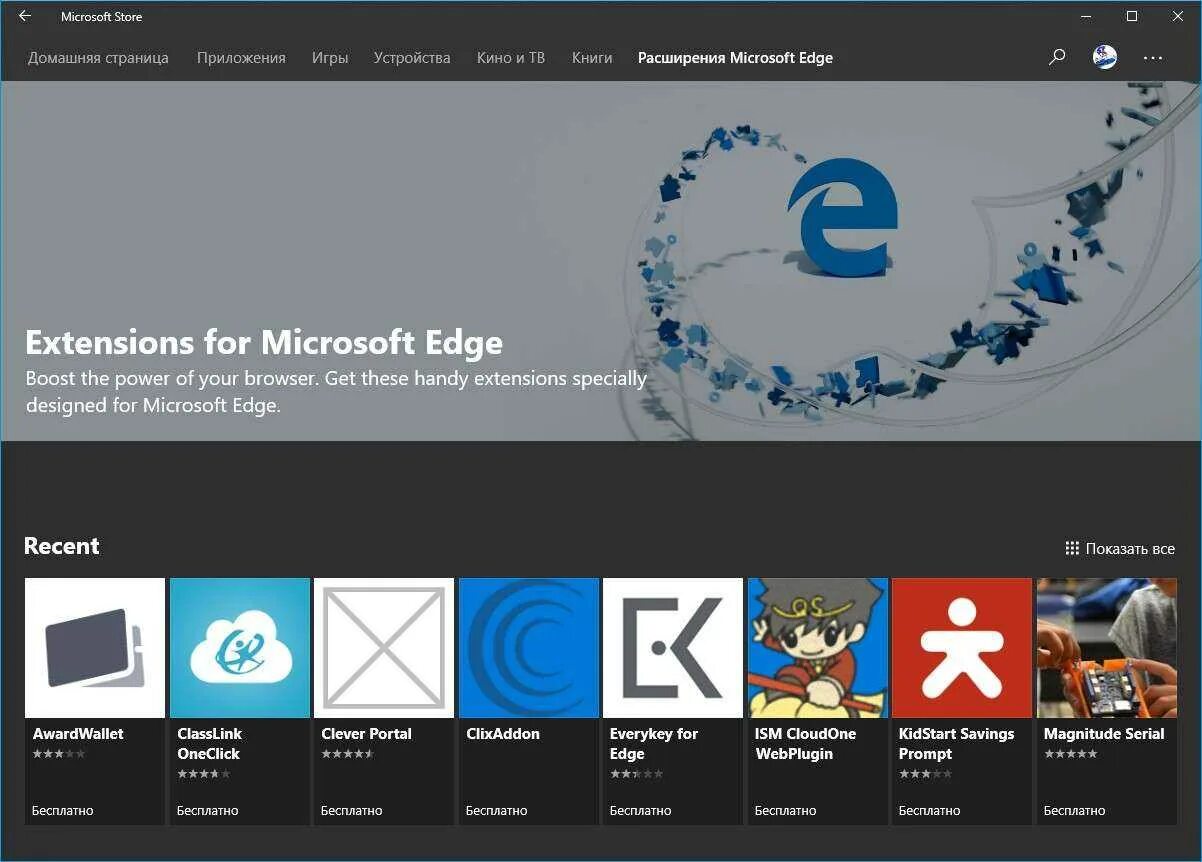Image resolution: width=1202 pixels, height=862 pixels.
Task: Open the Устройства tab
Action: pos(412,58)
